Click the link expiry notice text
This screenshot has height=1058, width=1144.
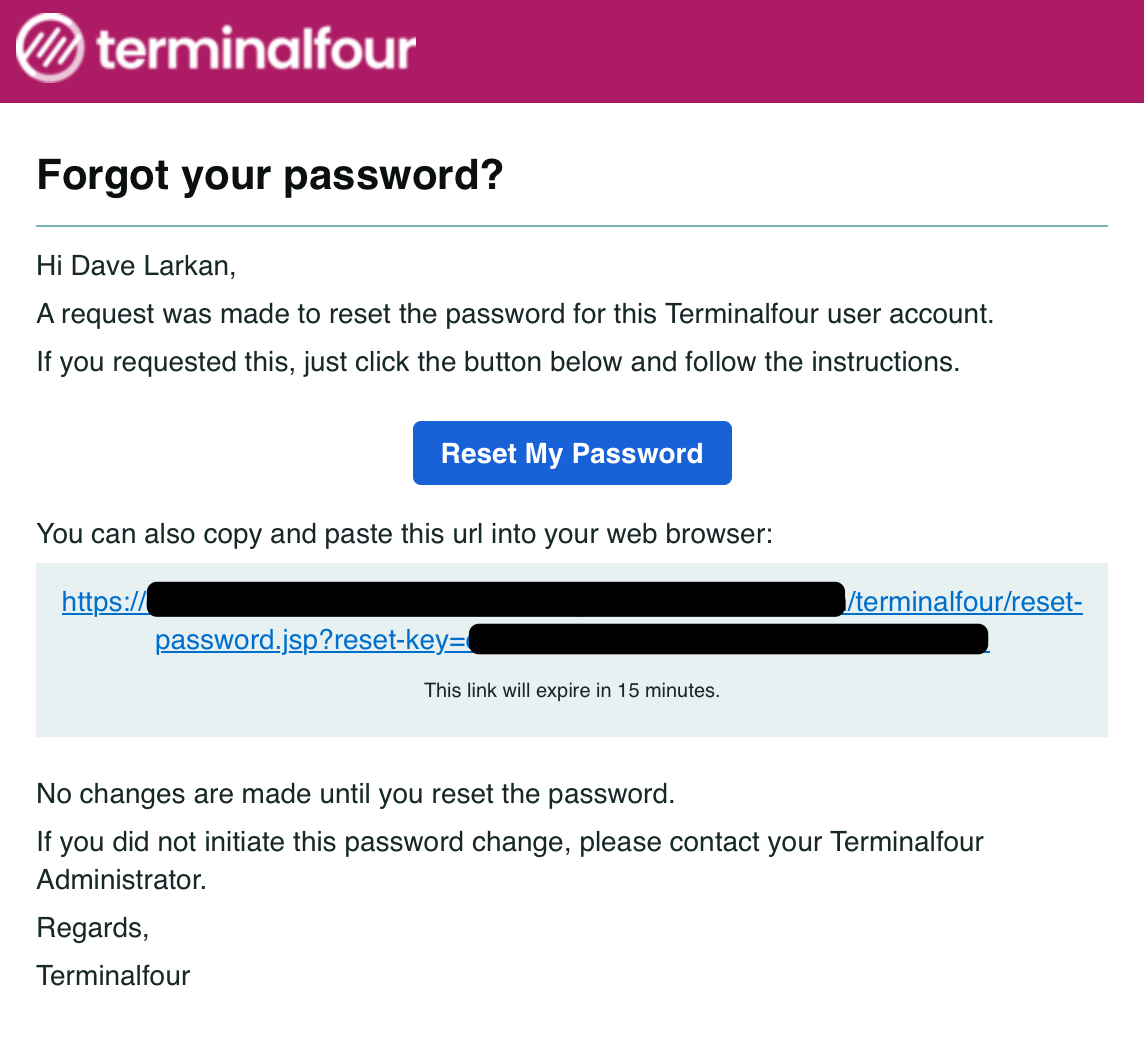pos(572,690)
